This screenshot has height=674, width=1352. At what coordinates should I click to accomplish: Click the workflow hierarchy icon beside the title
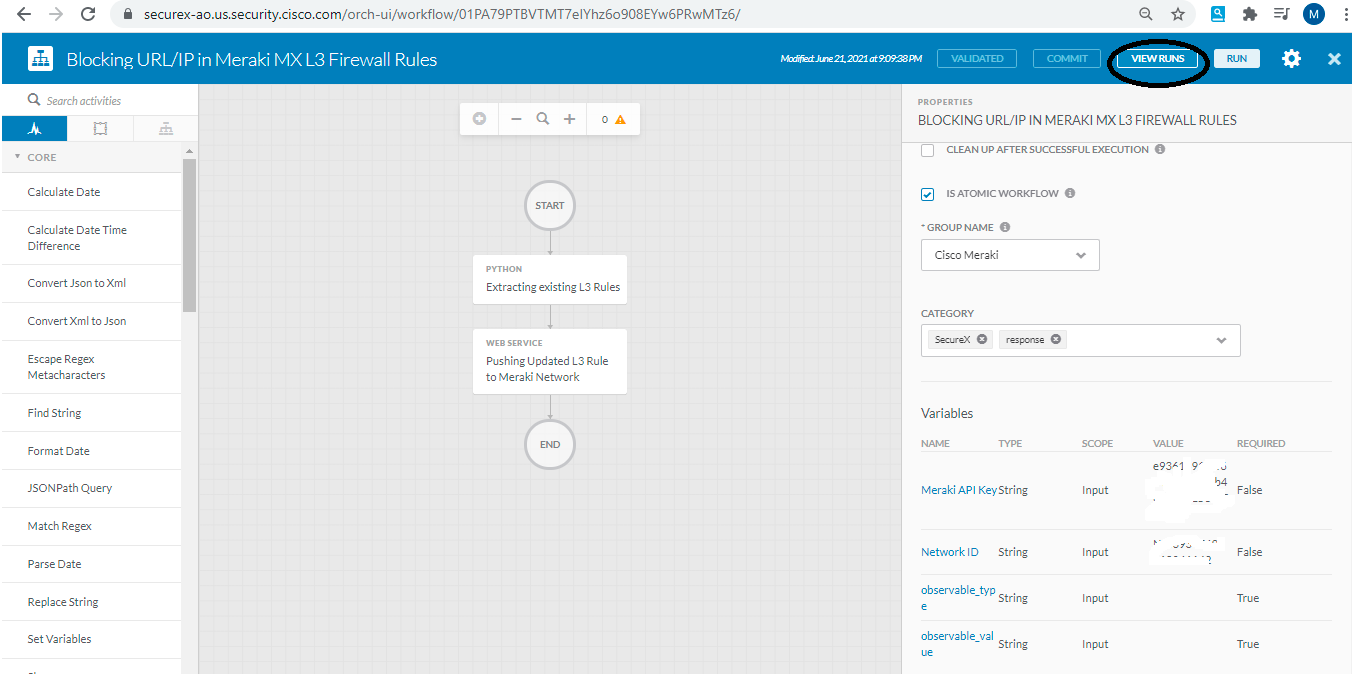40,59
